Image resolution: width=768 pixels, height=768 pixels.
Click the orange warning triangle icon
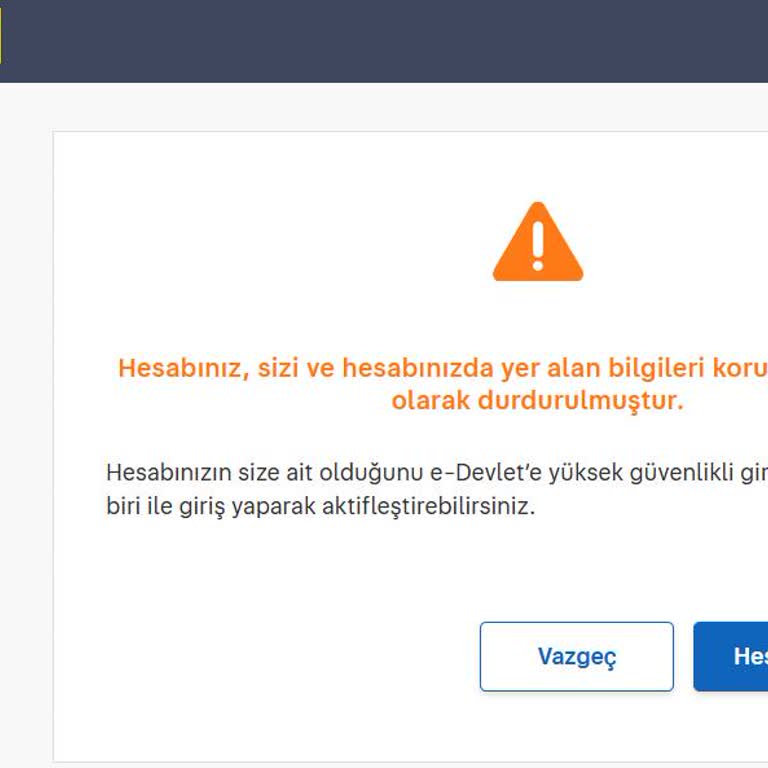point(538,241)
